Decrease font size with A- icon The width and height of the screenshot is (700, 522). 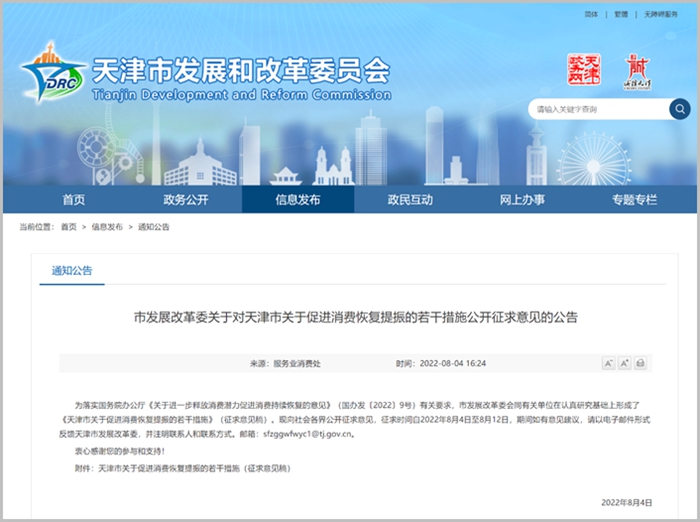608,363
